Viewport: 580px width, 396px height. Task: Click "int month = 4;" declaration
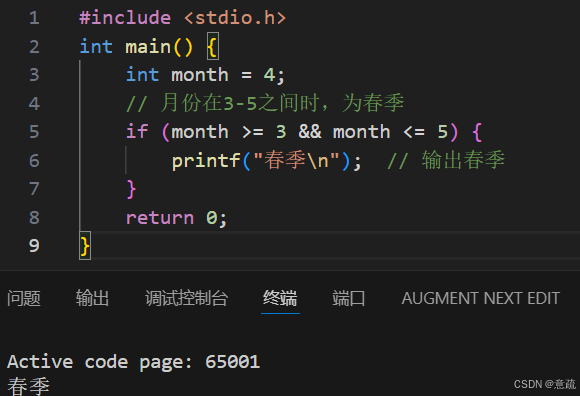click(205, 75)
